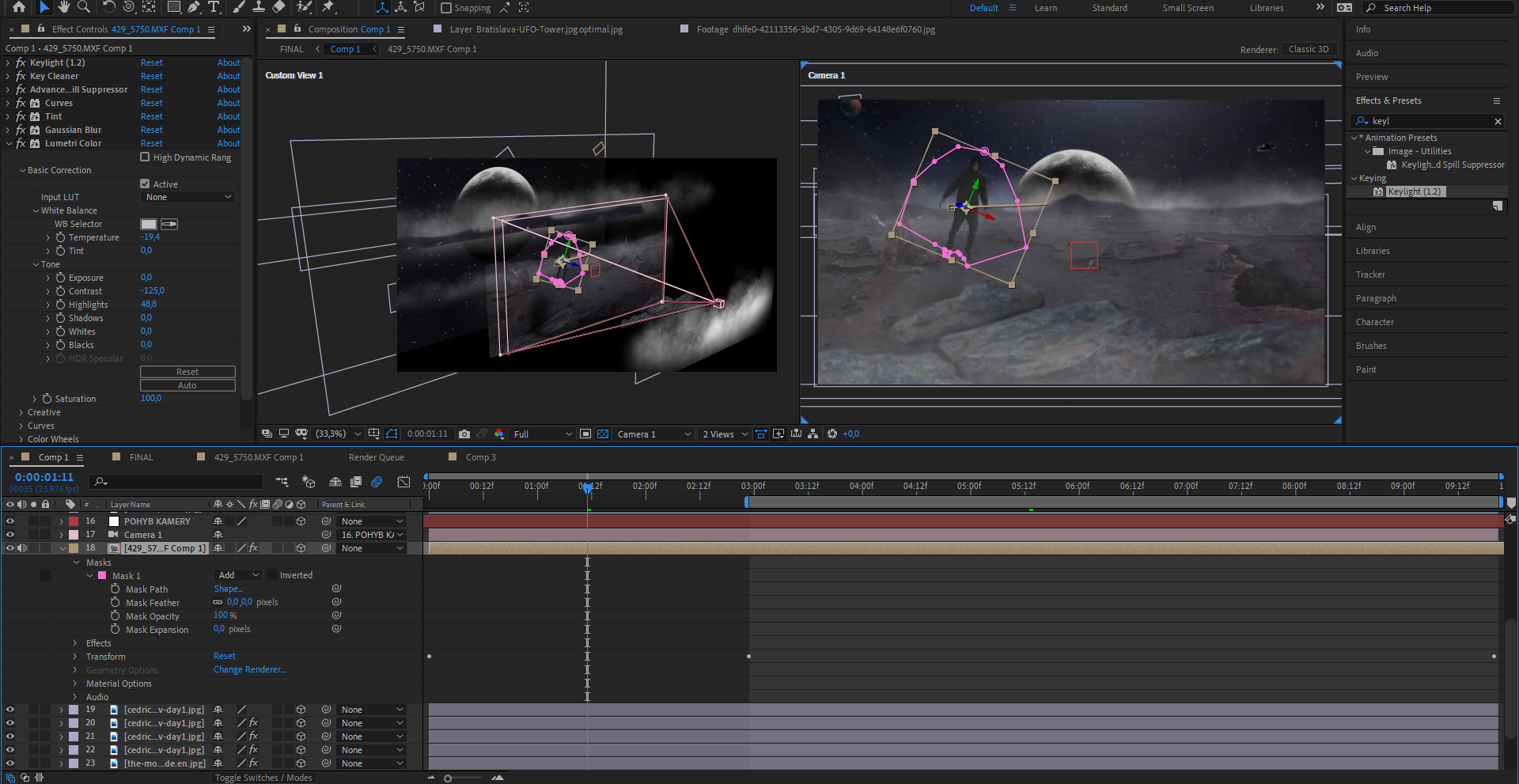Pick white balance with WB eyedropper

point(169,225)
